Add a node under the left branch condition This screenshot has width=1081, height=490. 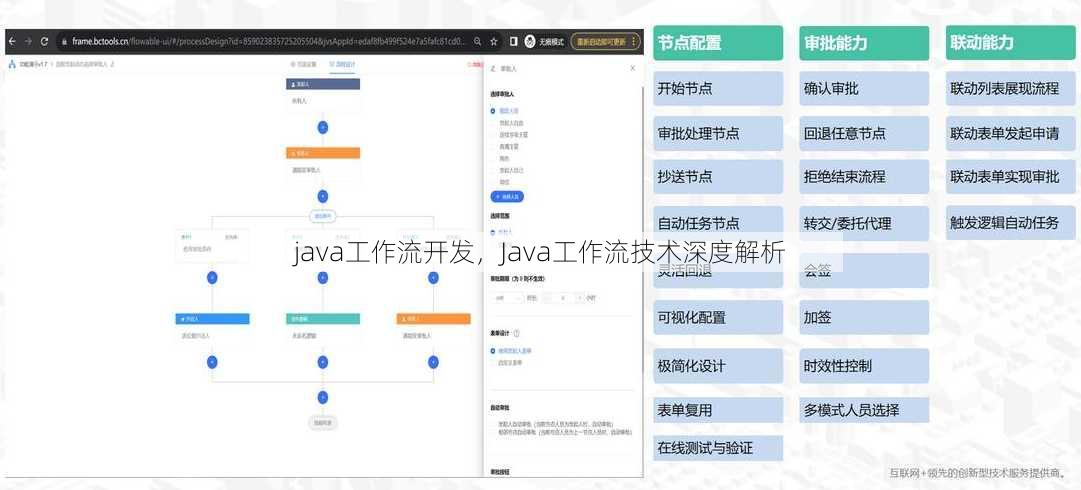tap(212, 277)
